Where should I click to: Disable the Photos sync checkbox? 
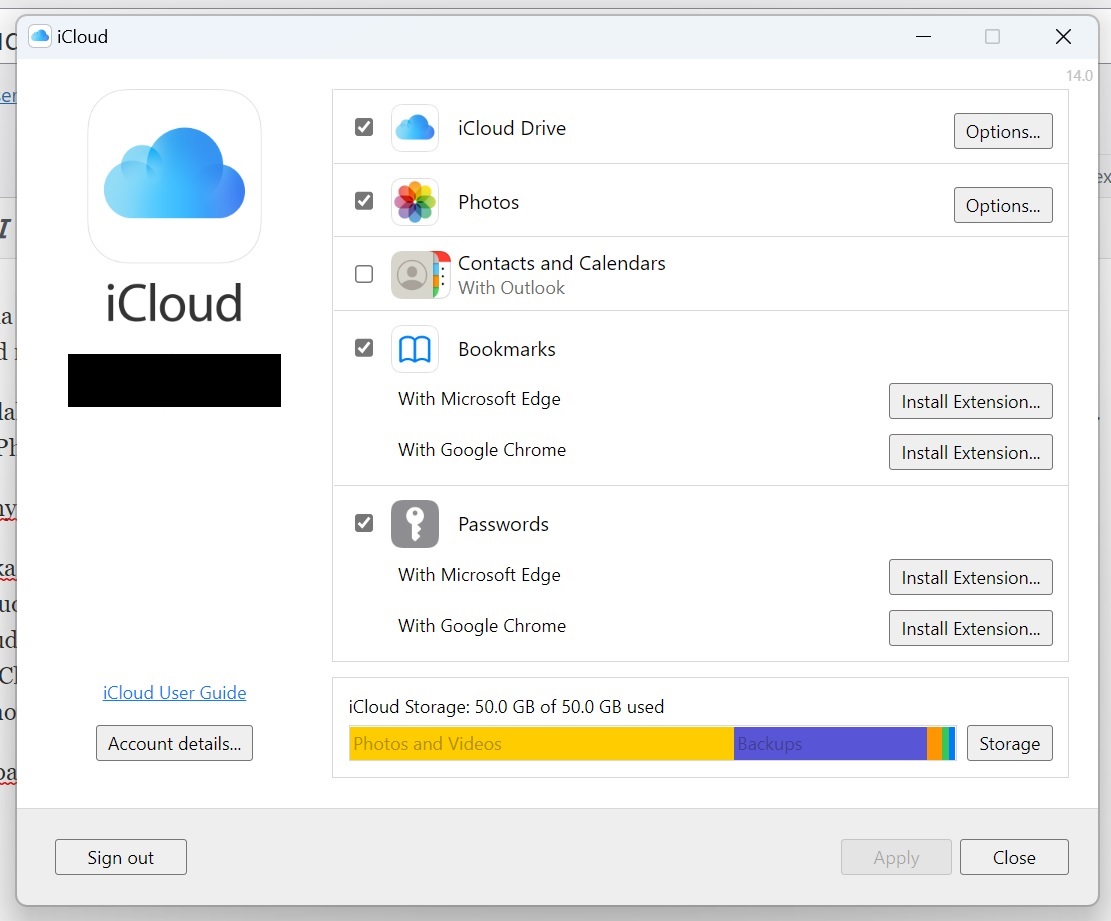click(x=364, y=201)
